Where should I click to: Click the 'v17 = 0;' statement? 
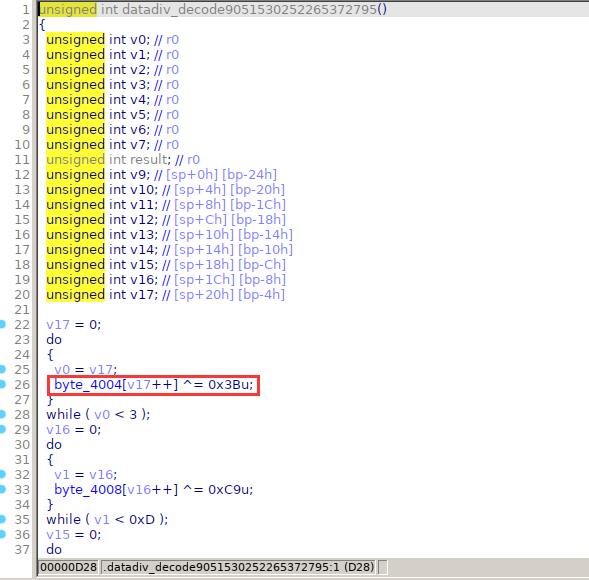(x=74, y=325)
